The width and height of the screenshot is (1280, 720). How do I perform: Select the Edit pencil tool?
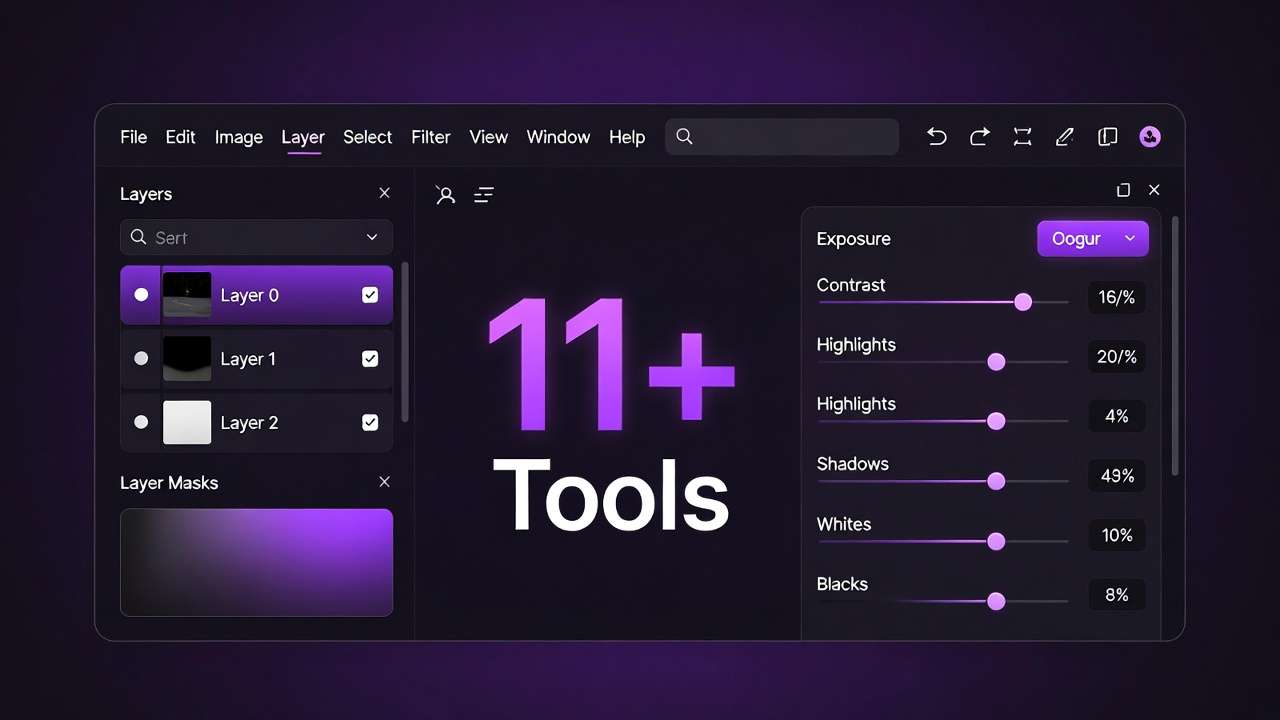[x=1064, y=136]
